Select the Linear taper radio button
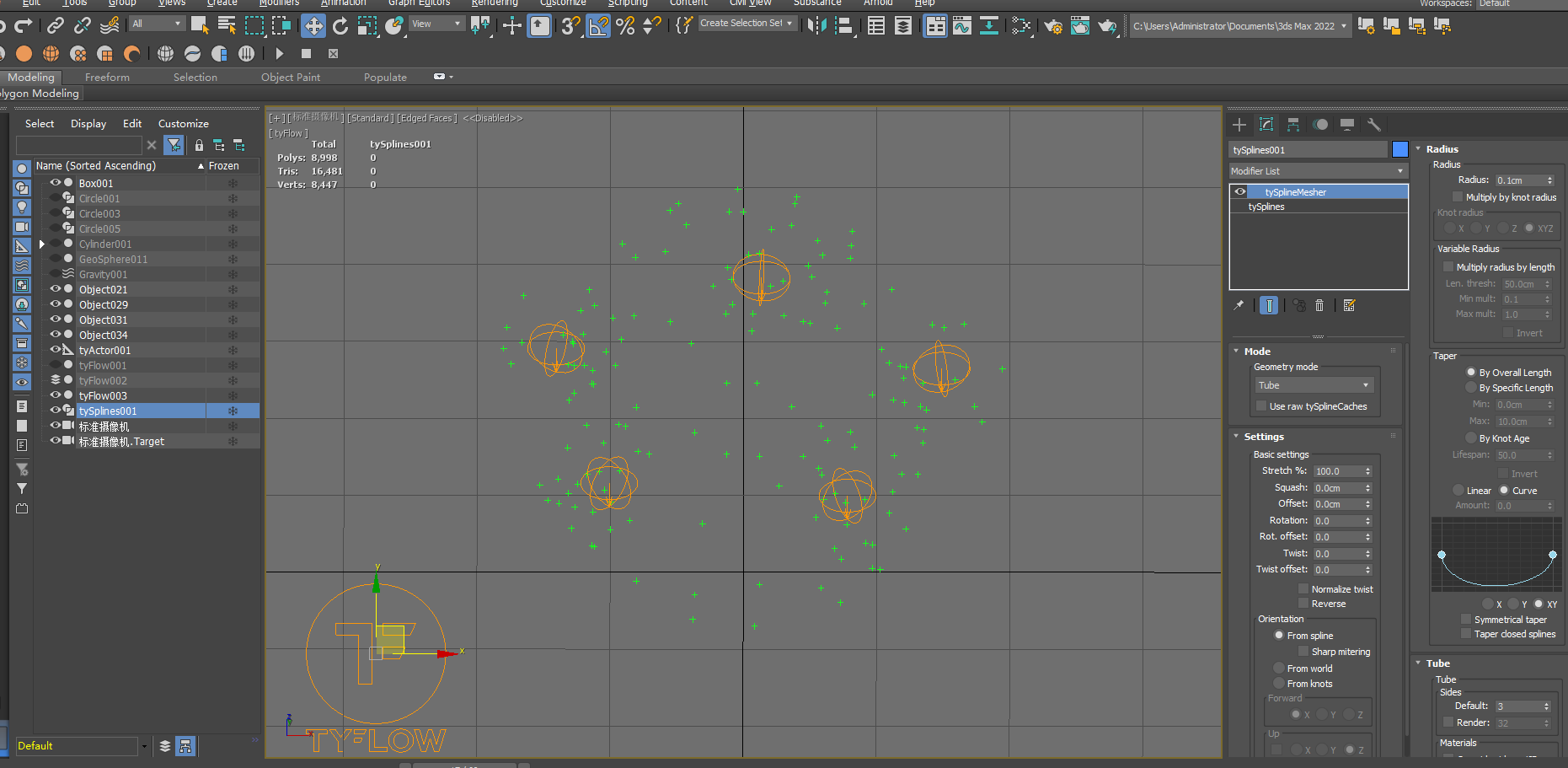The width and height of the screenshot is (1568, 768). pyautogui.click(x=1458, y=491)
